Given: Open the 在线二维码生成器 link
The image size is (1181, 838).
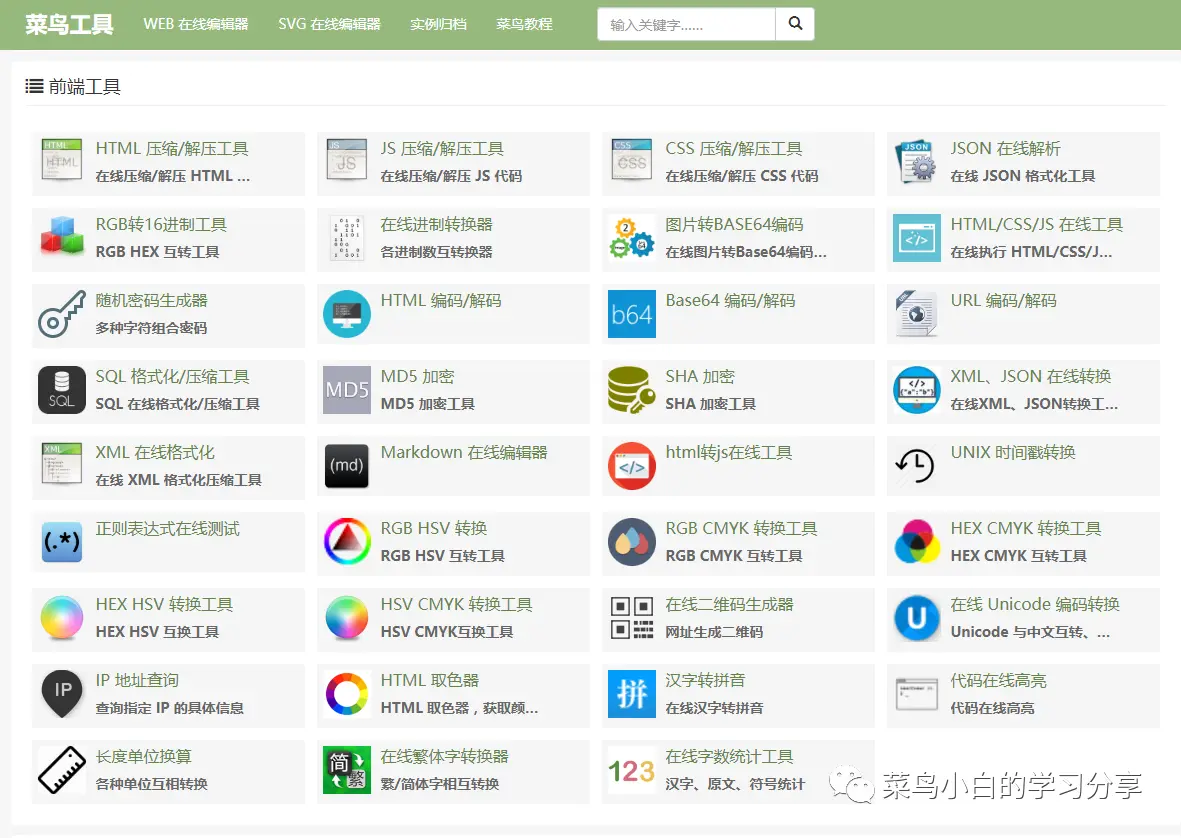Looking at the screenshot, I should click(729, 605).
